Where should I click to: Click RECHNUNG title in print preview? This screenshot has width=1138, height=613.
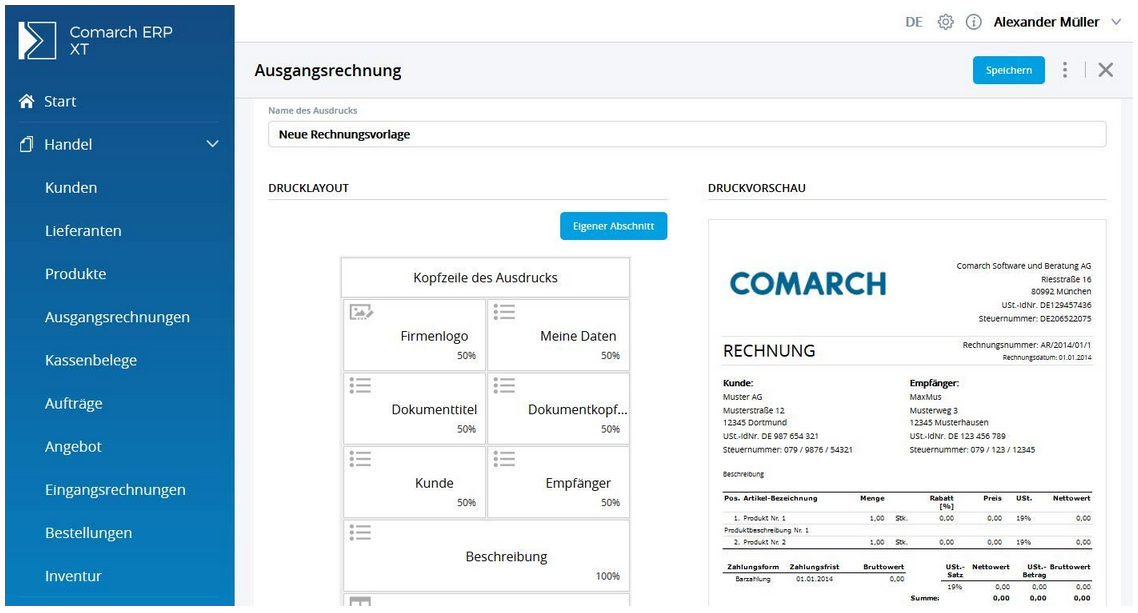[769, 351]
